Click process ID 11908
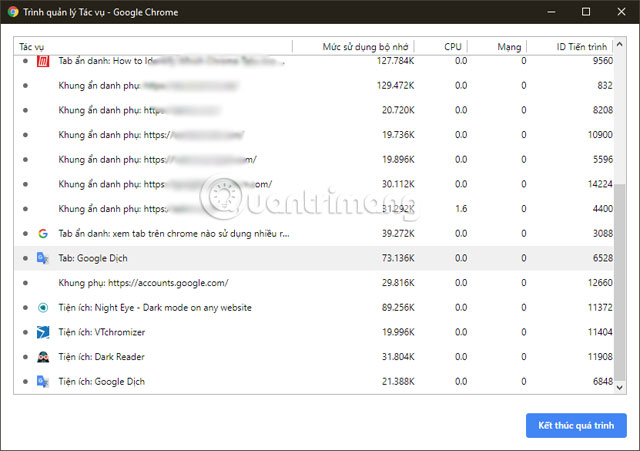 click(x=600, y=357)
